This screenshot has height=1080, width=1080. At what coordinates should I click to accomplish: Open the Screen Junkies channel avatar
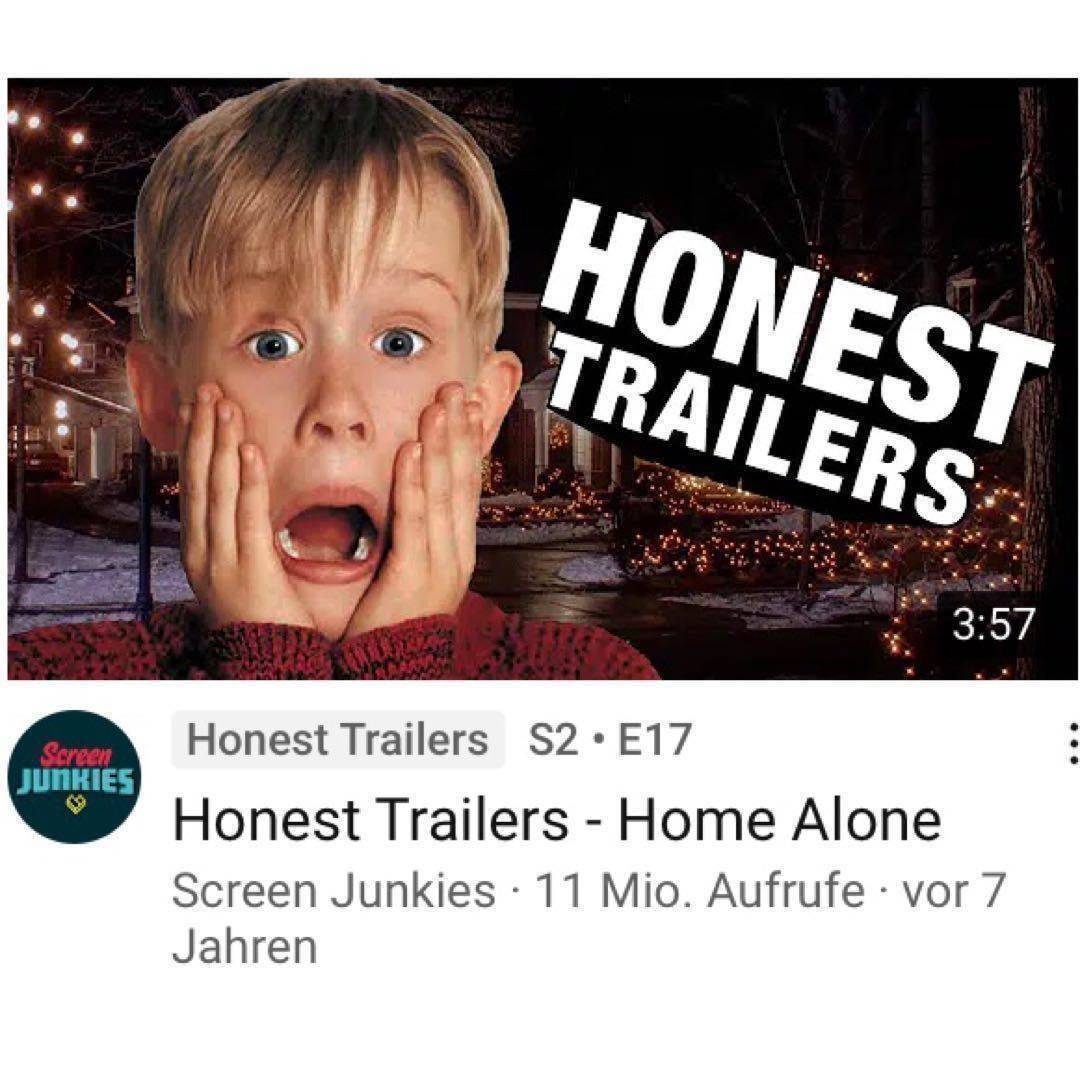point(74,776)
